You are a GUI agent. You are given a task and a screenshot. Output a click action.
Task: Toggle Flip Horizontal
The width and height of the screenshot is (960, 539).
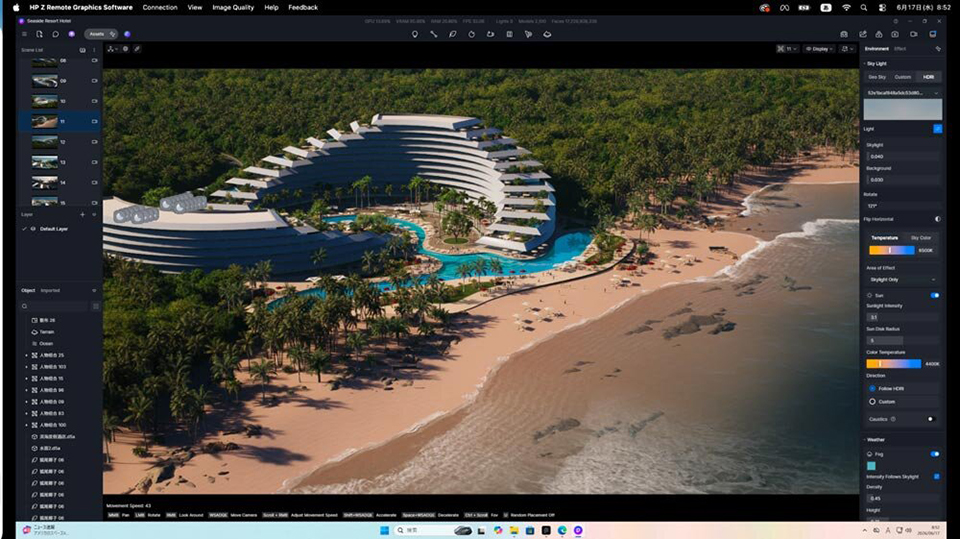938,219
